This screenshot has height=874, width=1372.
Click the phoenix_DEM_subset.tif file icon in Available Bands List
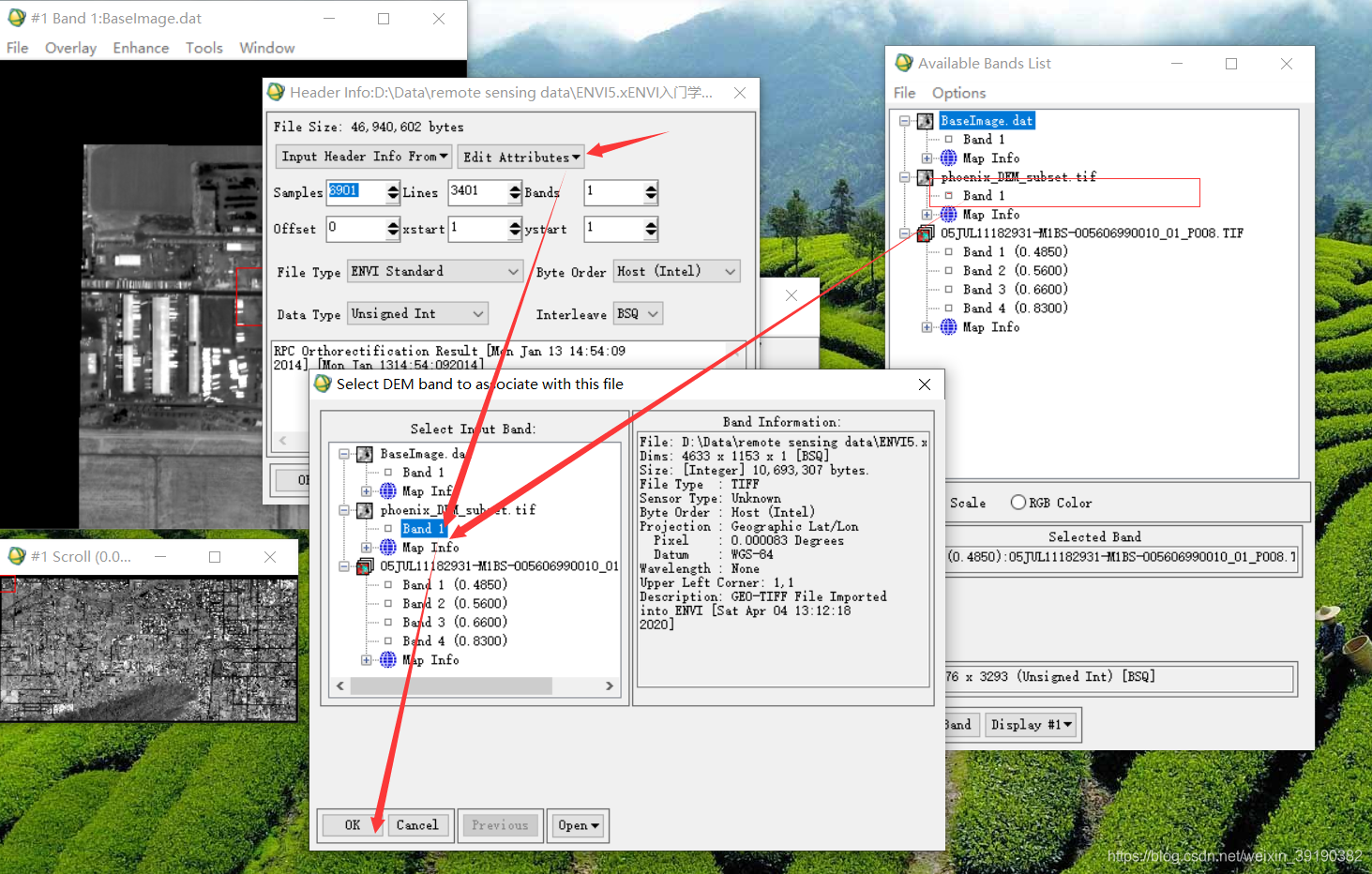926,177
